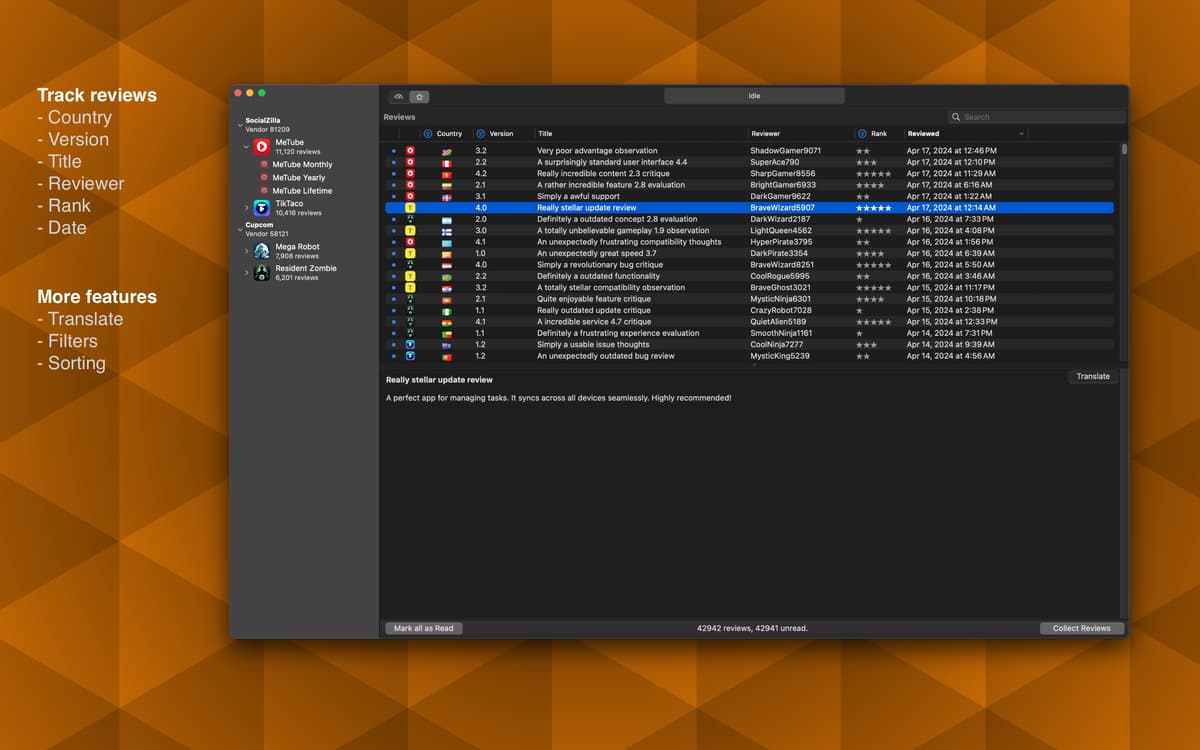This screenshot has width=1200, height=750.
Task: Sort reviews by Title column header
Action: pos(545,133)
